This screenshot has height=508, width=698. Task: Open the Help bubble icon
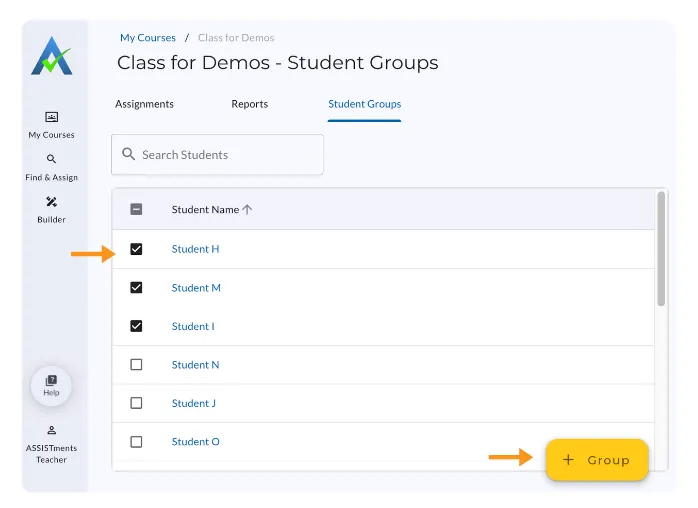point(51,386)
